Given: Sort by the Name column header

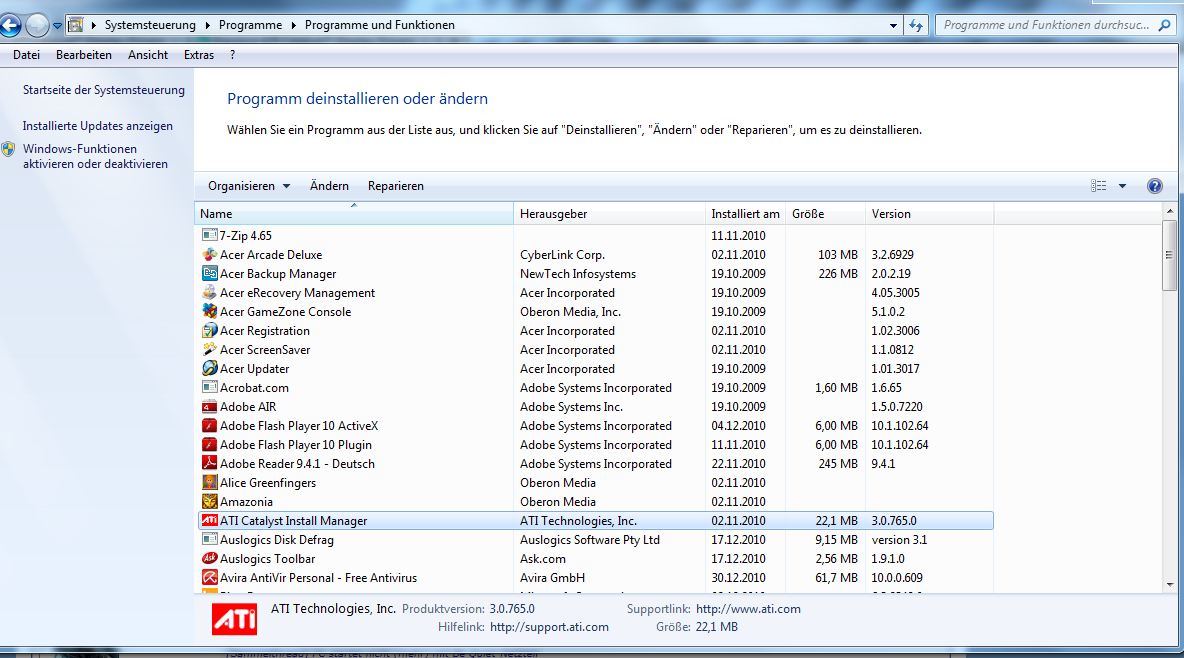Looking at the screenshot, I should (x=354, y=214).
